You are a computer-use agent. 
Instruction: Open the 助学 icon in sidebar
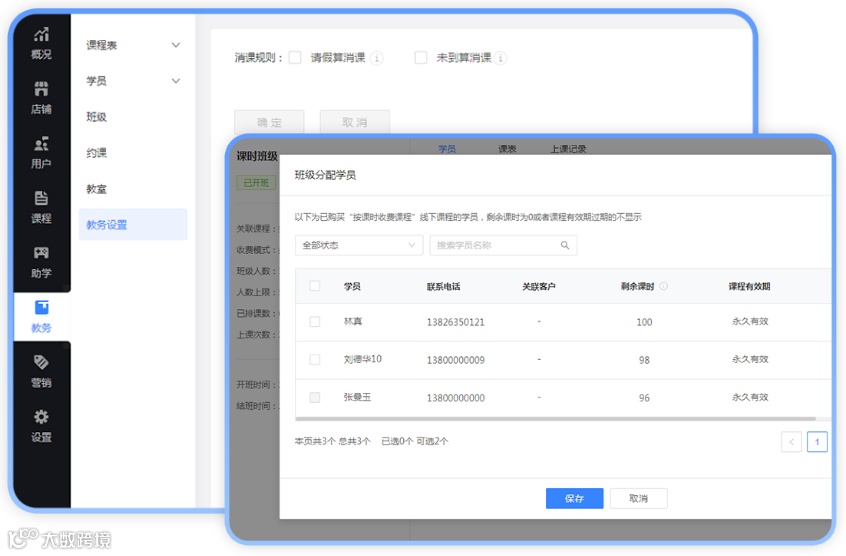pos(42,252)
